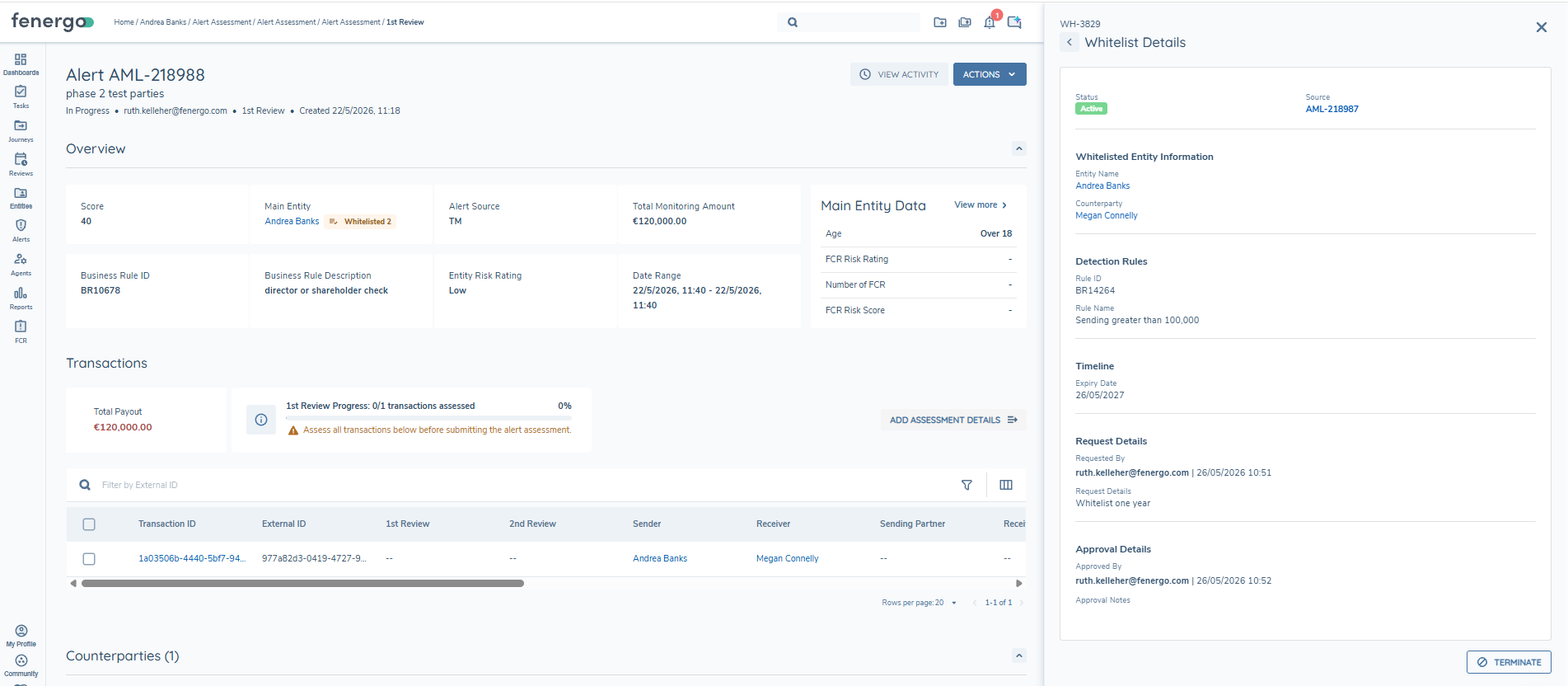Open Andrea Banks entity name in panel
This screenshot has height=686, width=1568.
coord(1102,186)
